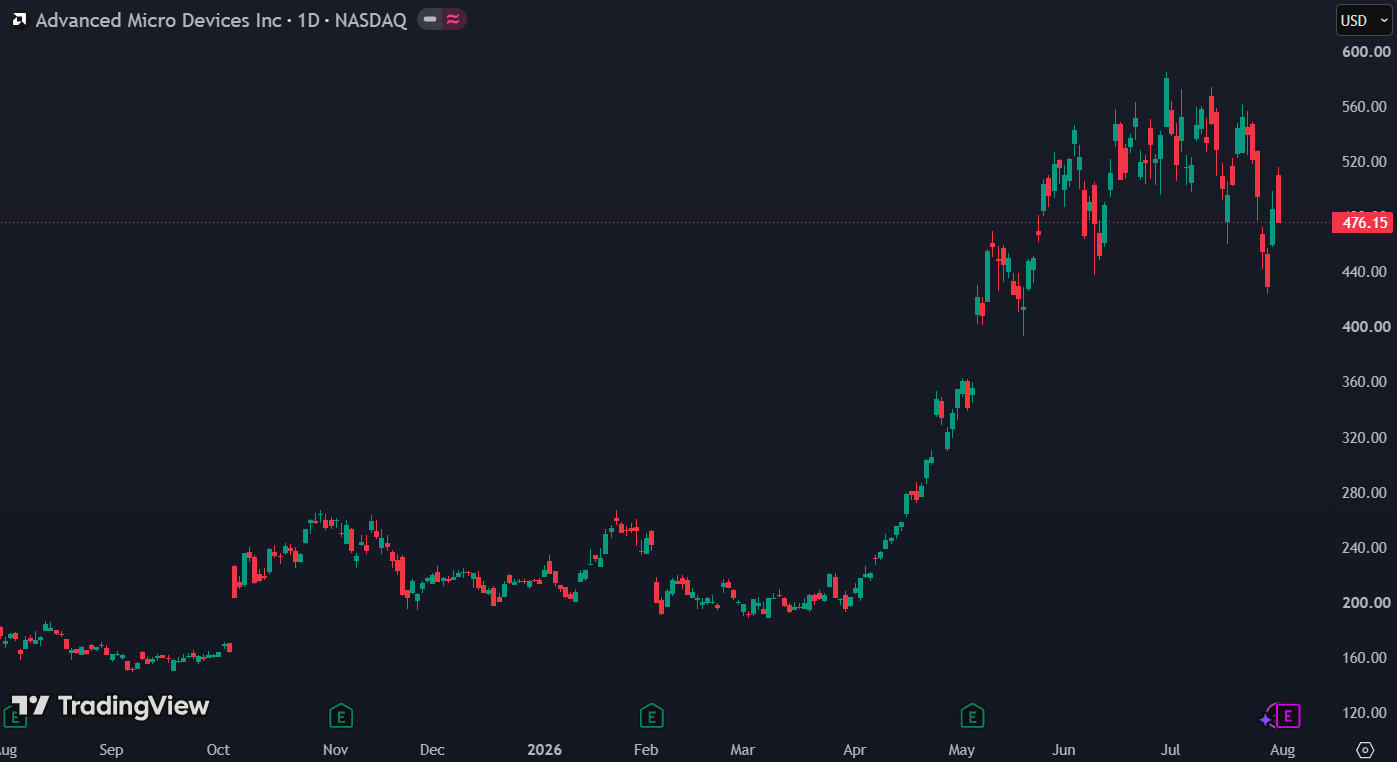Click the Feb label on time axis
Image resolution: width=1397 pixels, height=762 pixels.
click(x=646, y=750)
